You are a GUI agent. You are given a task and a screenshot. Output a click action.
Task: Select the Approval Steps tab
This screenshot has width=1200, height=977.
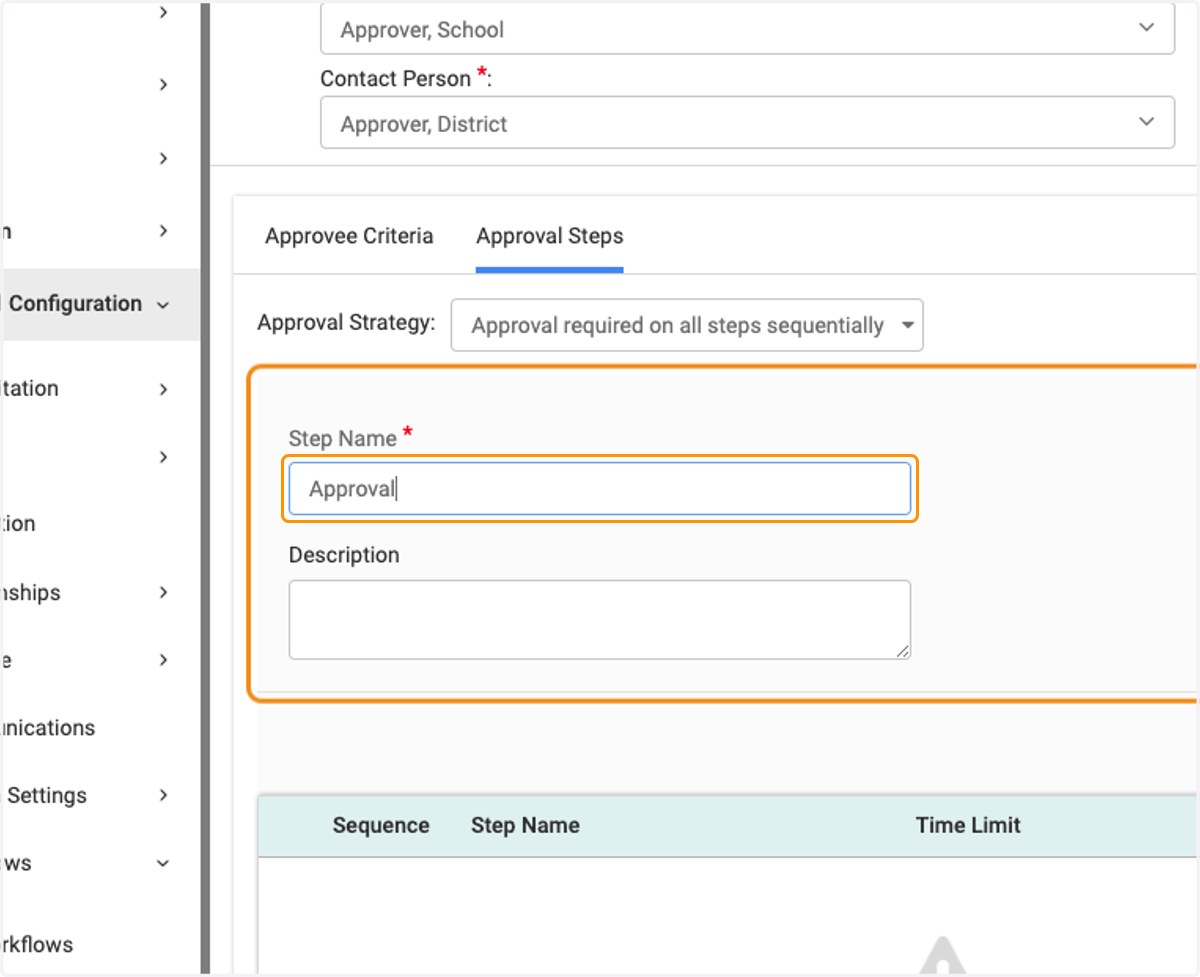[550, 236]
